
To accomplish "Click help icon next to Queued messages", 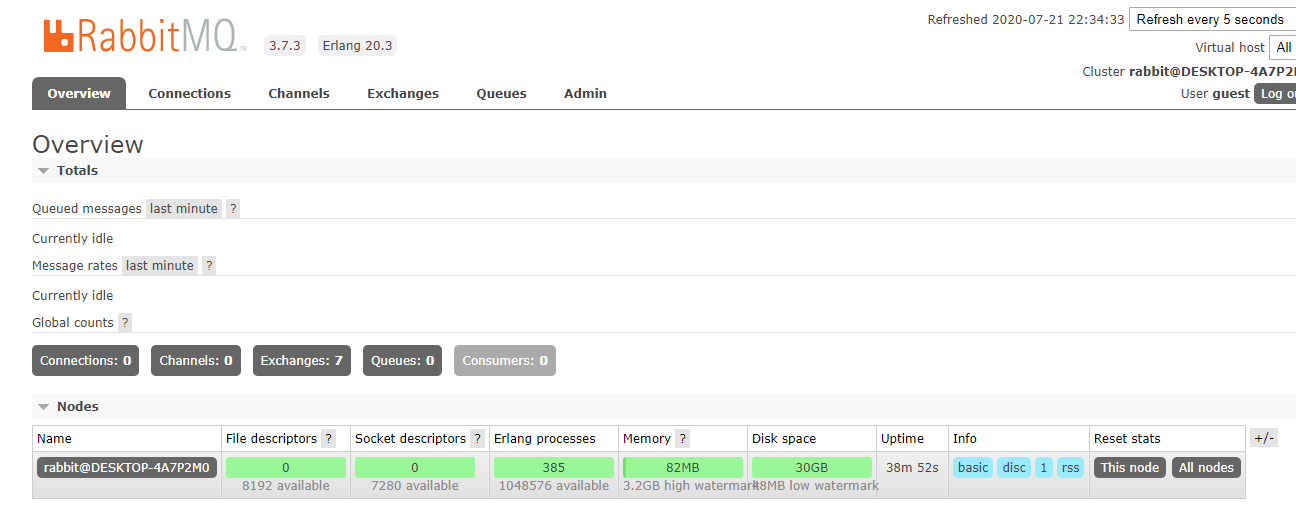I will click(233, 209).
